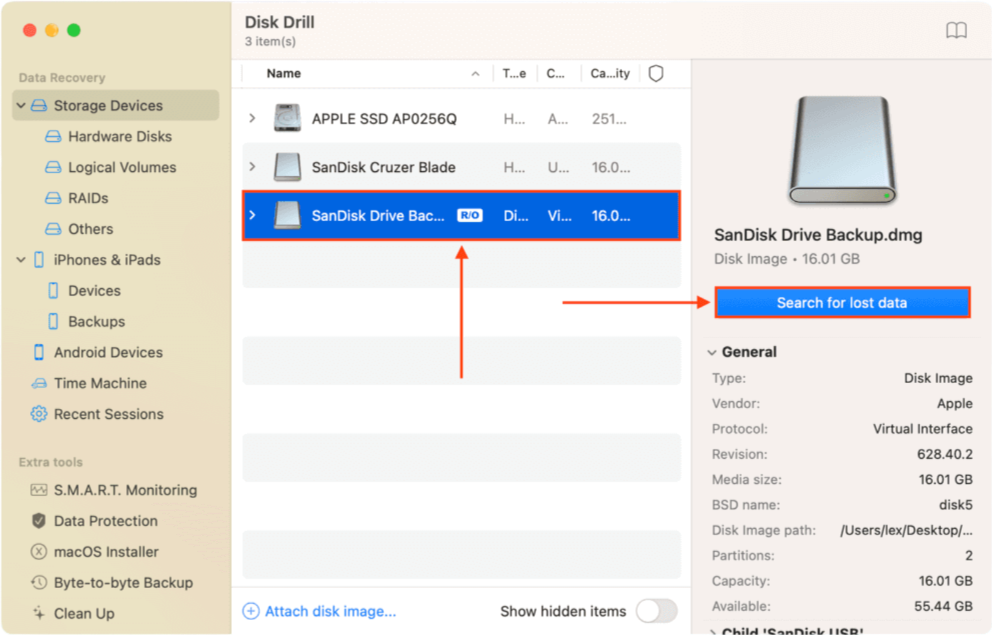Open the book-shaped help icon in the toolbar
This screenshot has height=635, width=992.
pos(956,30)
